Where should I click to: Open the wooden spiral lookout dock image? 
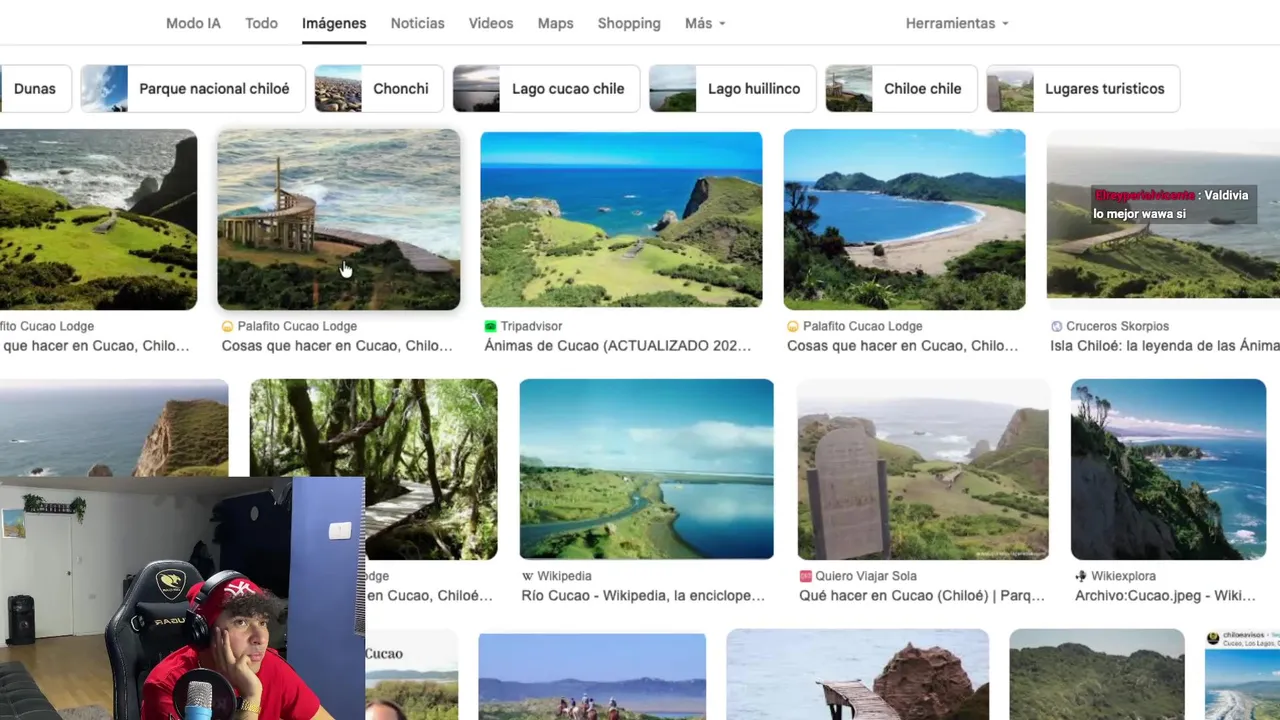(339, 219)
